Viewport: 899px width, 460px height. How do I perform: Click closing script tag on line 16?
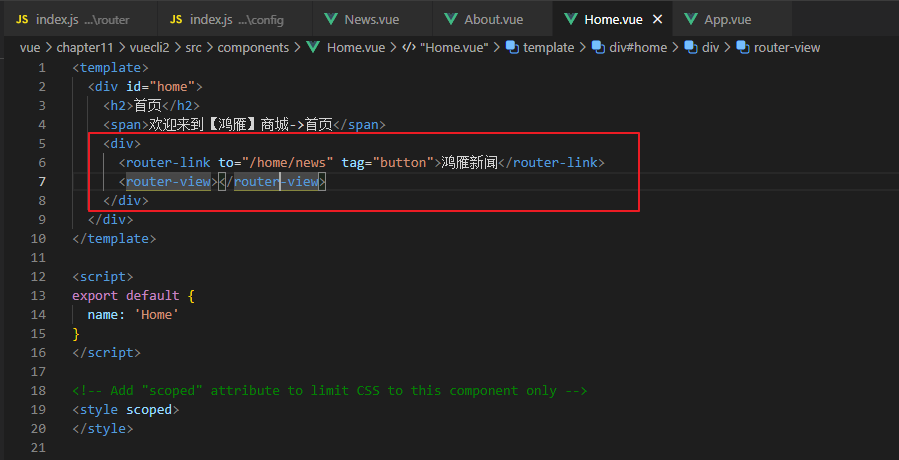point(107,353)
